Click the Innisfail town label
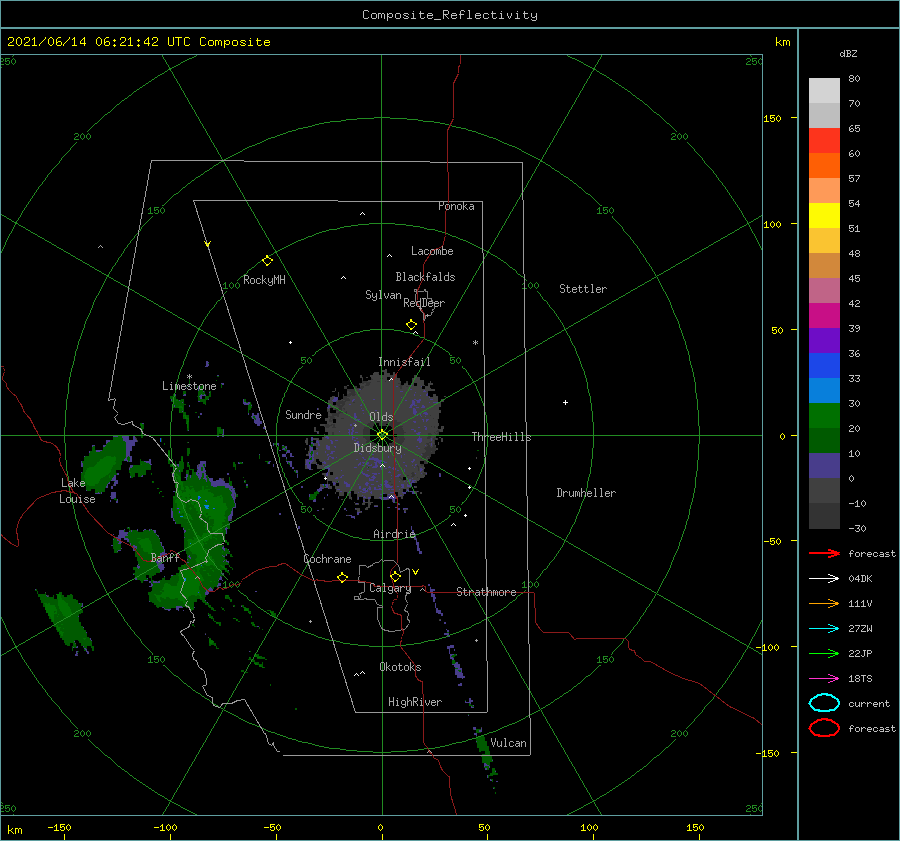This screenshot has height=841, width=900. 404,362
